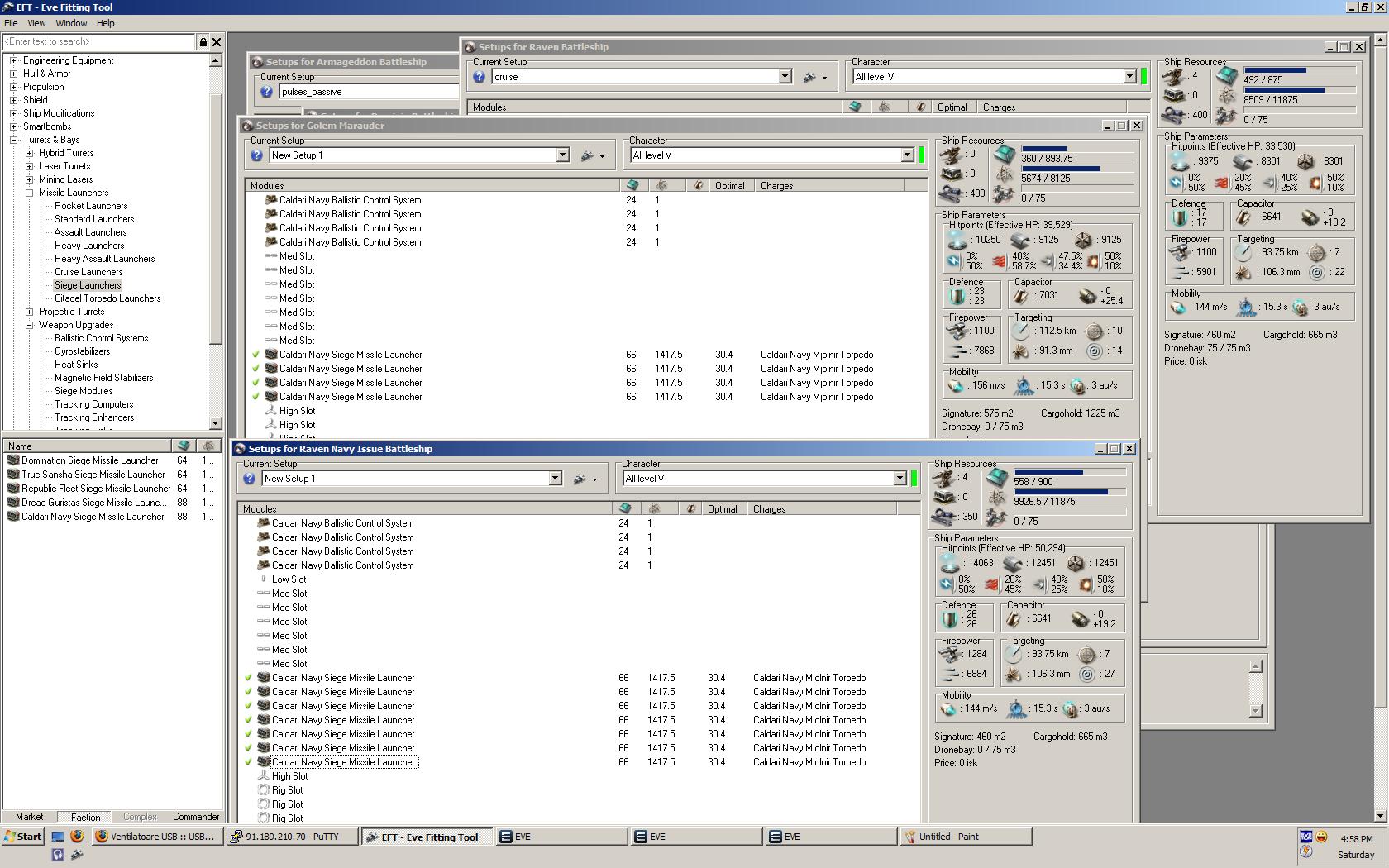Screen dimensions: 1389x868
Task: Click Firepower turret icon showing 1284
Action: click(x=949, y=654)
